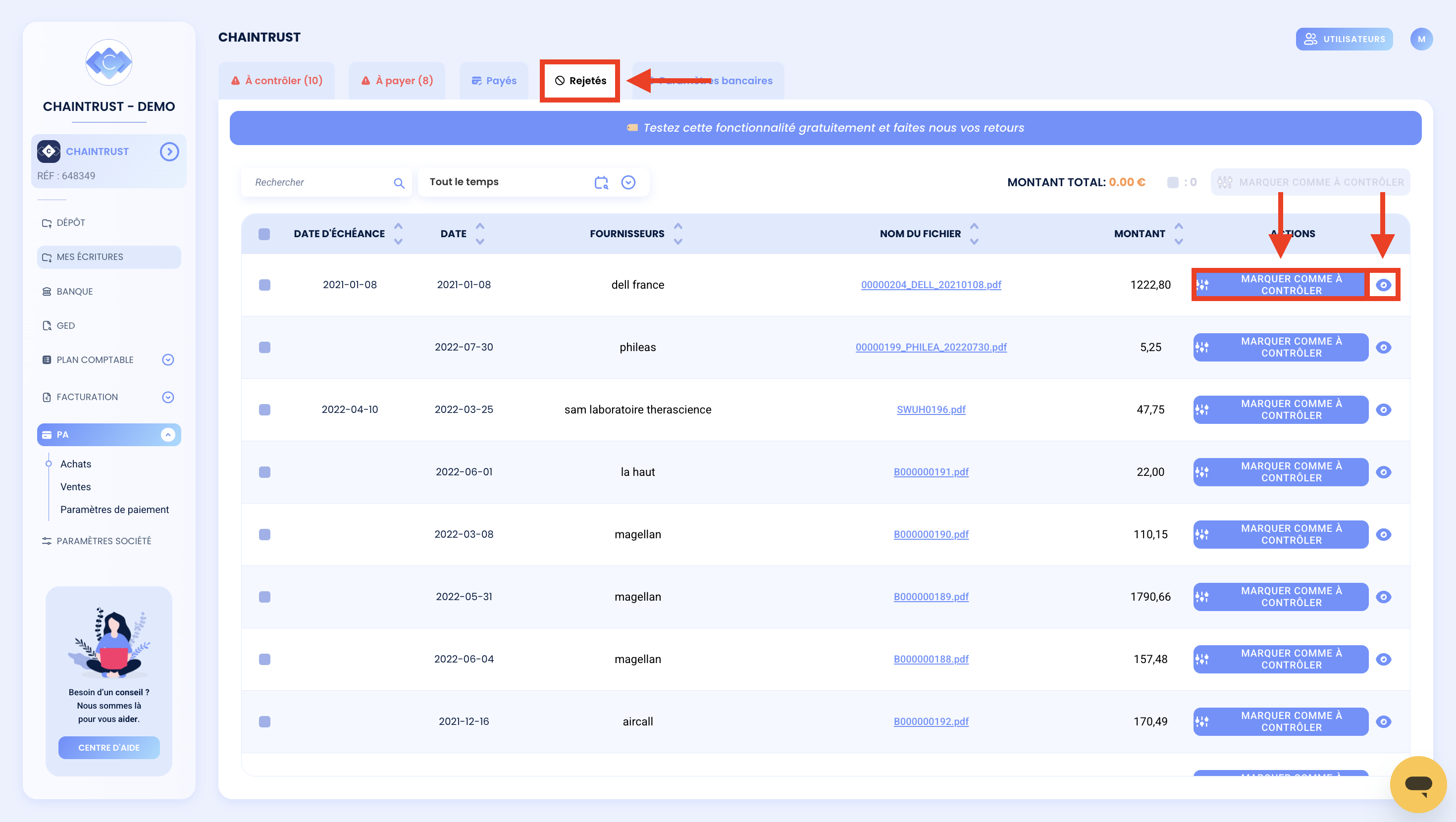Open the calendar date picker icon
Image resolution: width=1456 pixels, height=822 pixels.
click(601, 182)
